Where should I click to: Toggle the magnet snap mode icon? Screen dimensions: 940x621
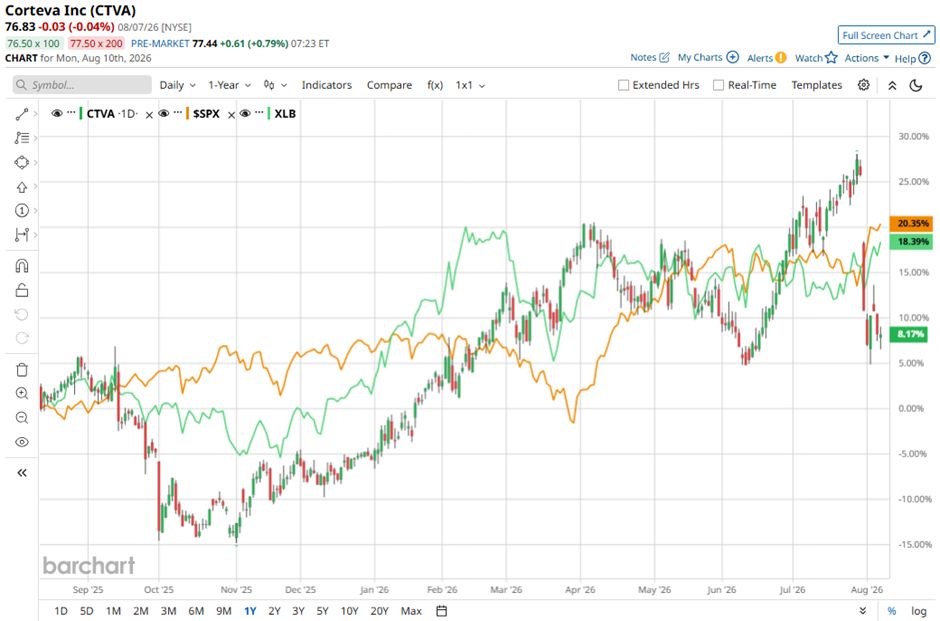[22, 266]
